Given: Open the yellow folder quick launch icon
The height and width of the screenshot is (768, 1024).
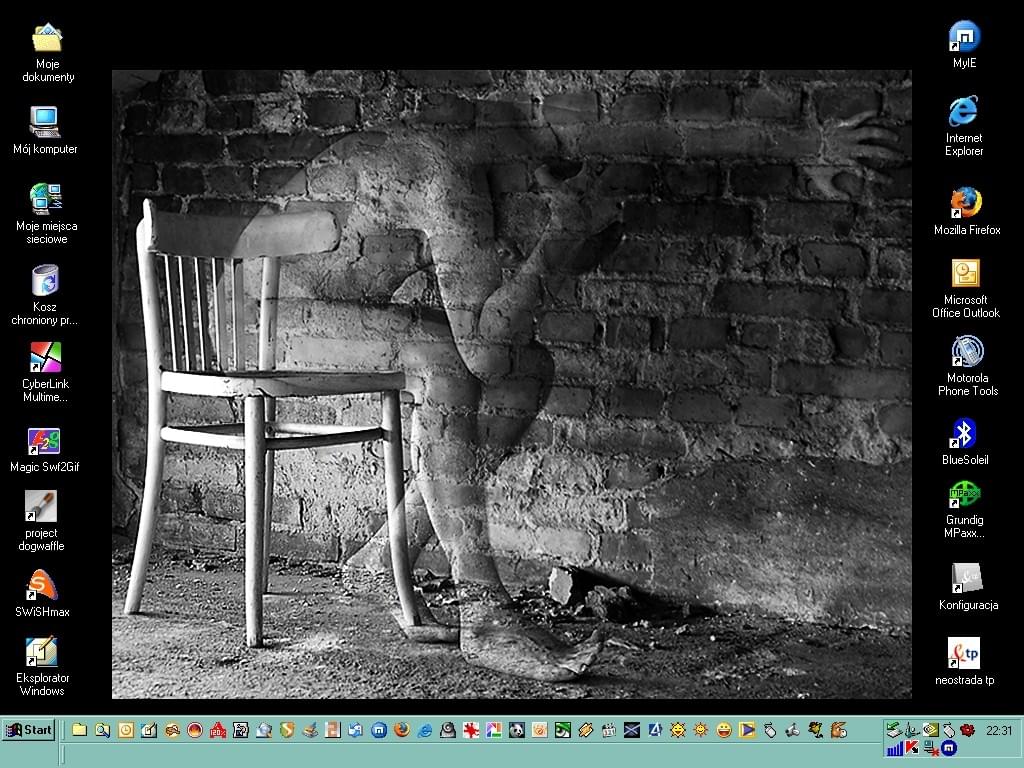Looking at the screenshot, I should click(x=80, y=730).
